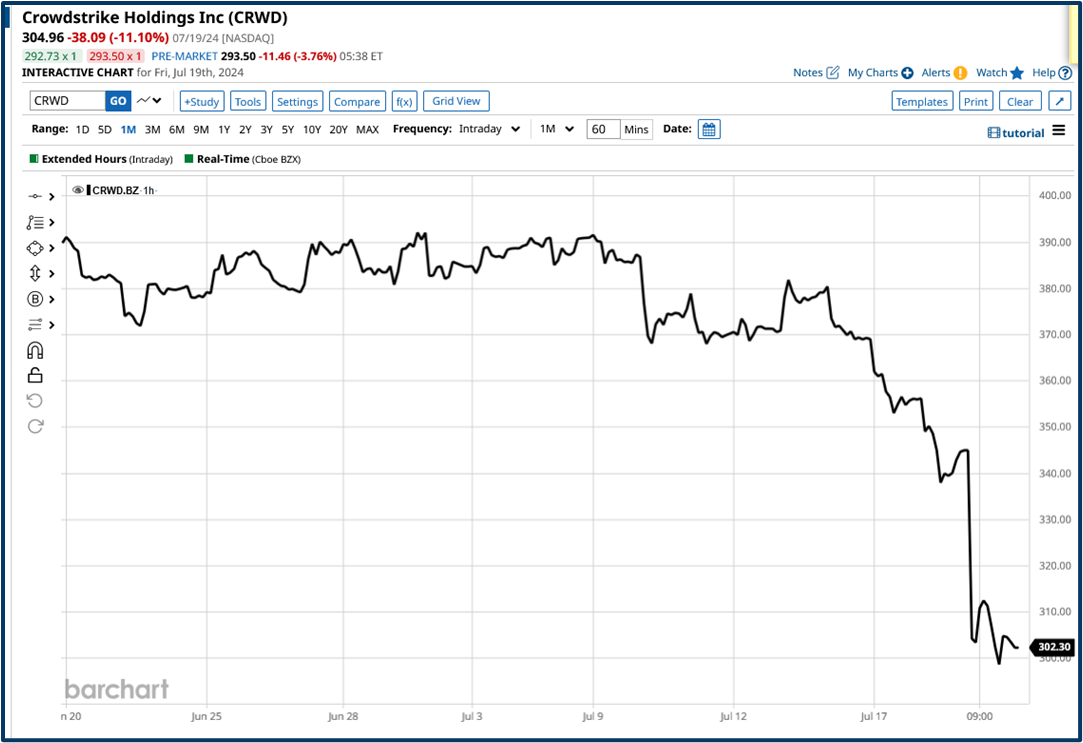Image resolution: width=1083 pixels, height=743 pixels.
Task: Click the Redo arrow icon
Action: tap(35, 426)
